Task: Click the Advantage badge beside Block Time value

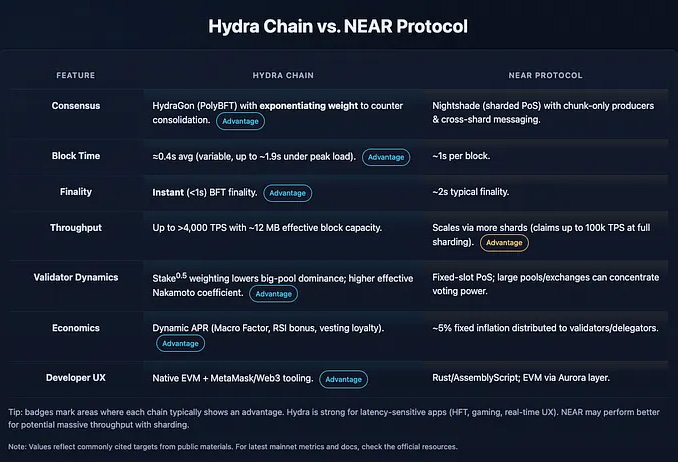Action: (384, 157)
